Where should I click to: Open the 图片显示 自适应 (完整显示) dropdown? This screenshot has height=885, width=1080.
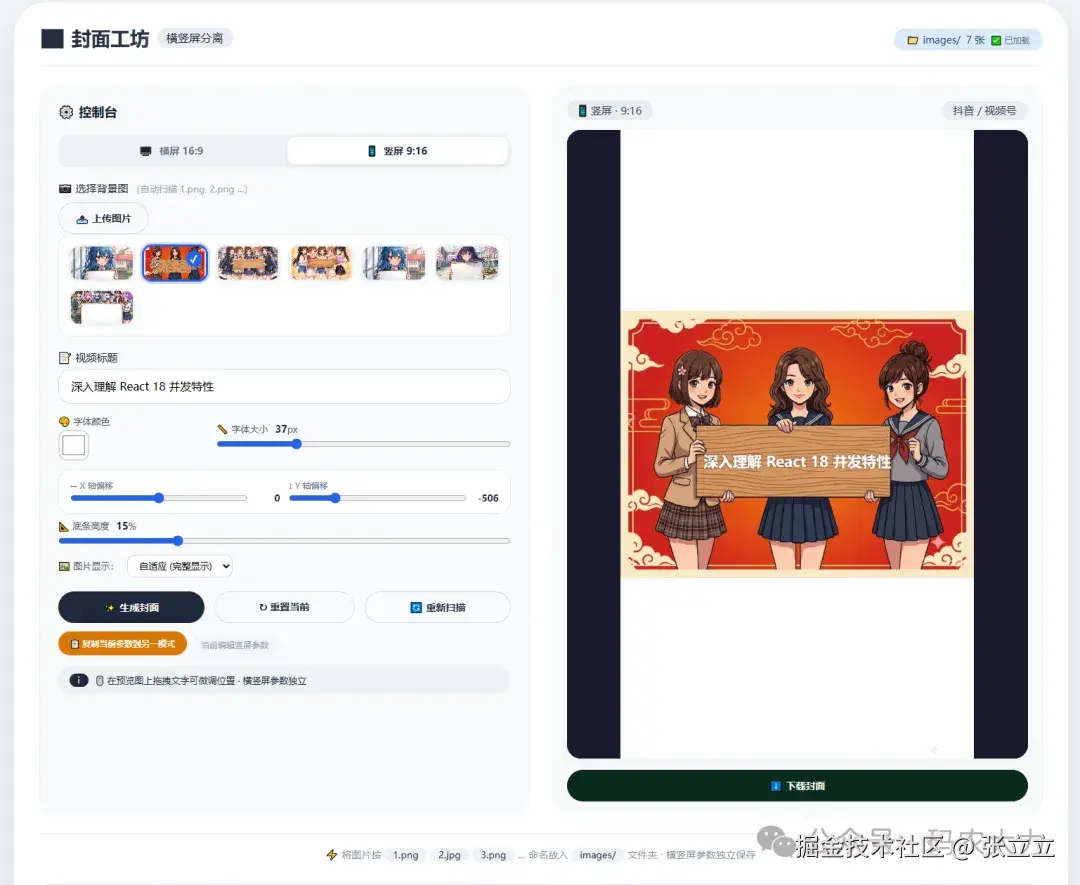click(180, 566)
